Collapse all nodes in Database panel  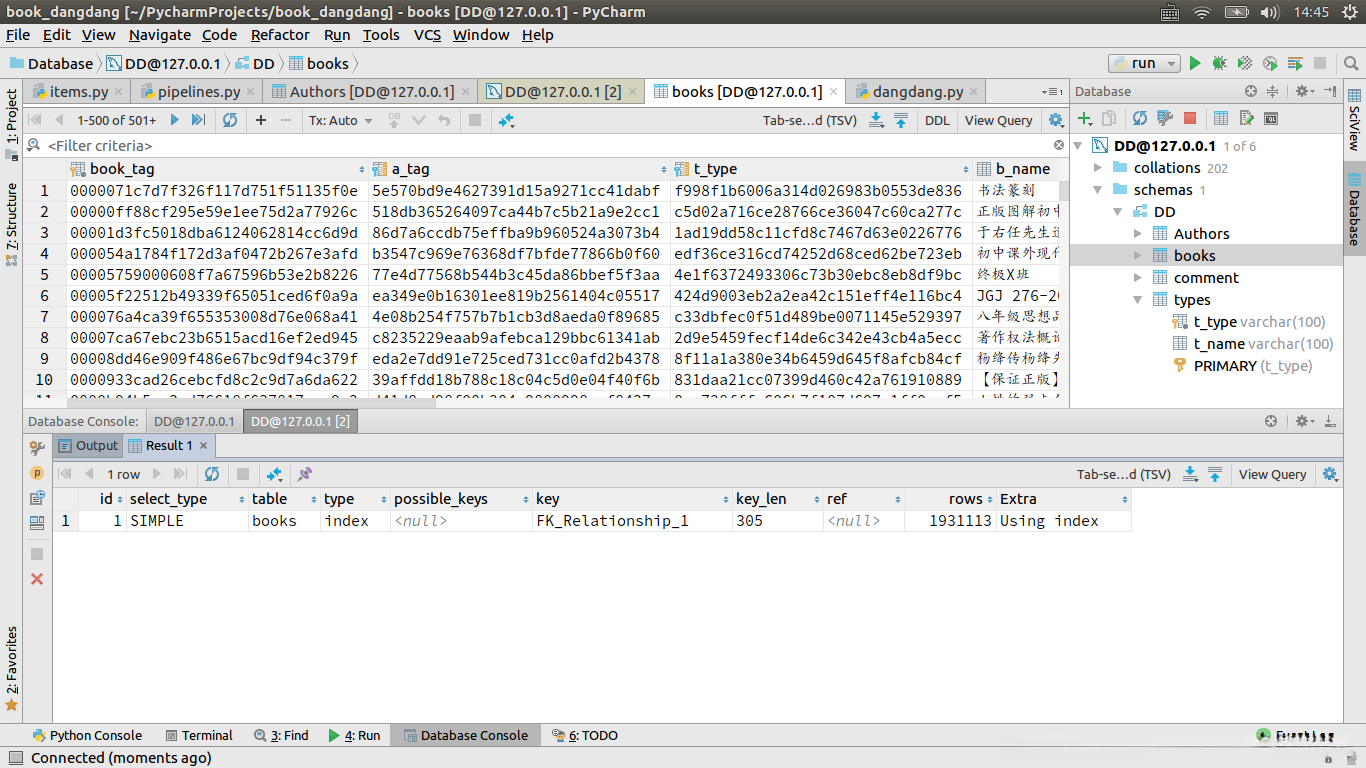(x=1273, y=91)
